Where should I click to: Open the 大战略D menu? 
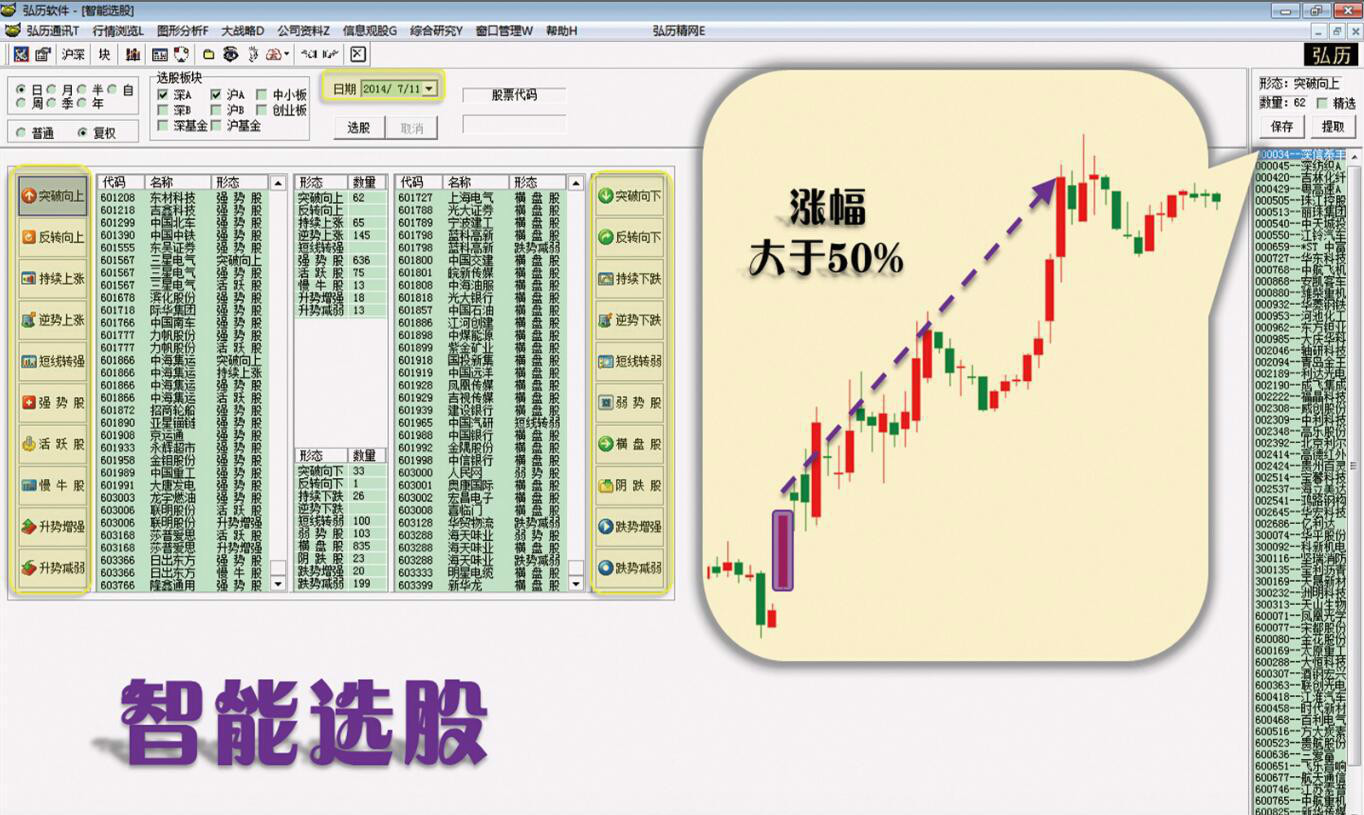pos(243,31)
